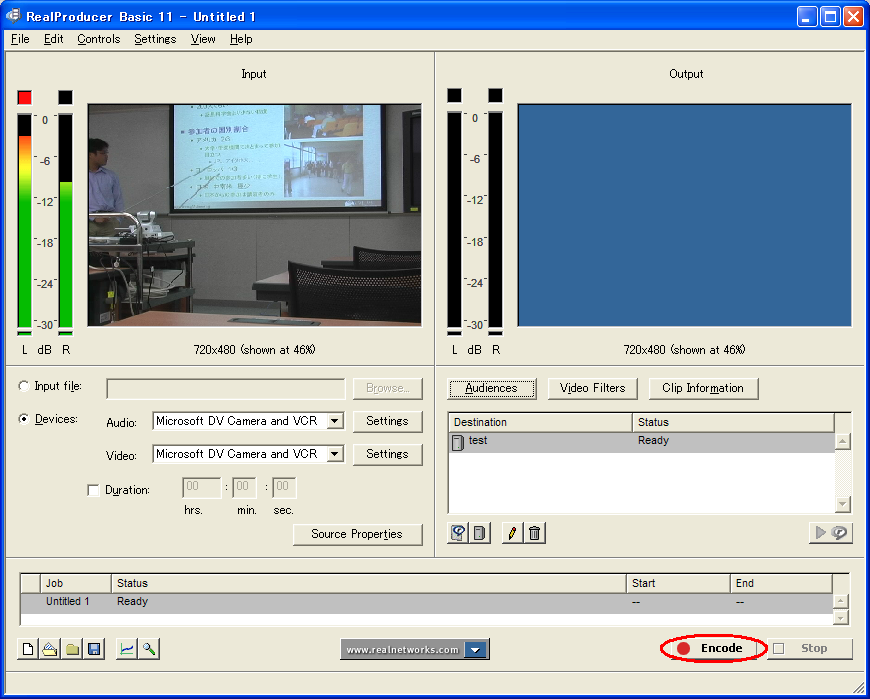Screen dimensions: 870x699
Task: Select the Input file radio button
Action: [24, 386]
